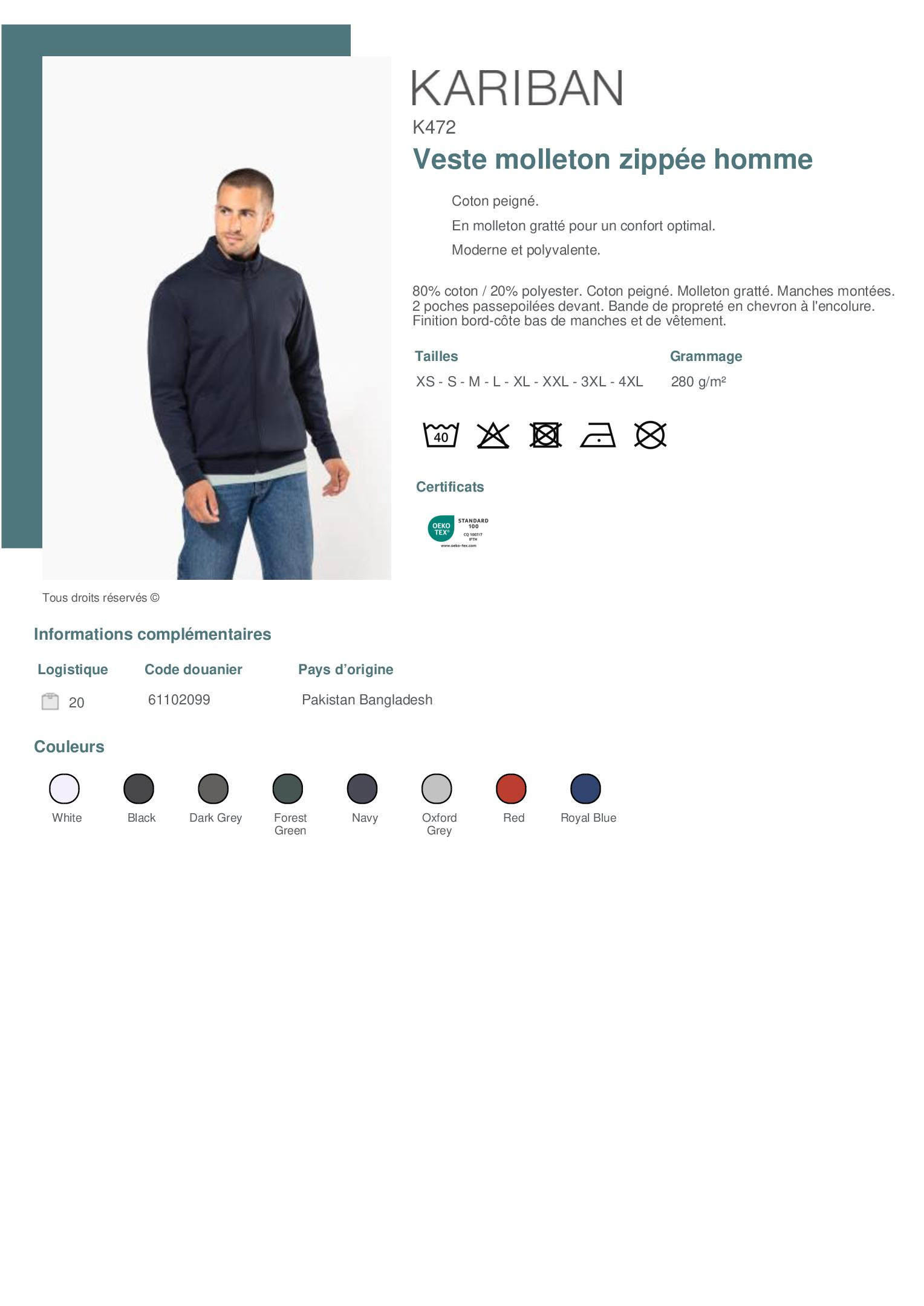This screenshot has width=924, height=1306.
Task: Click the KARIBAN brand logo
Action: pos(517,88)
